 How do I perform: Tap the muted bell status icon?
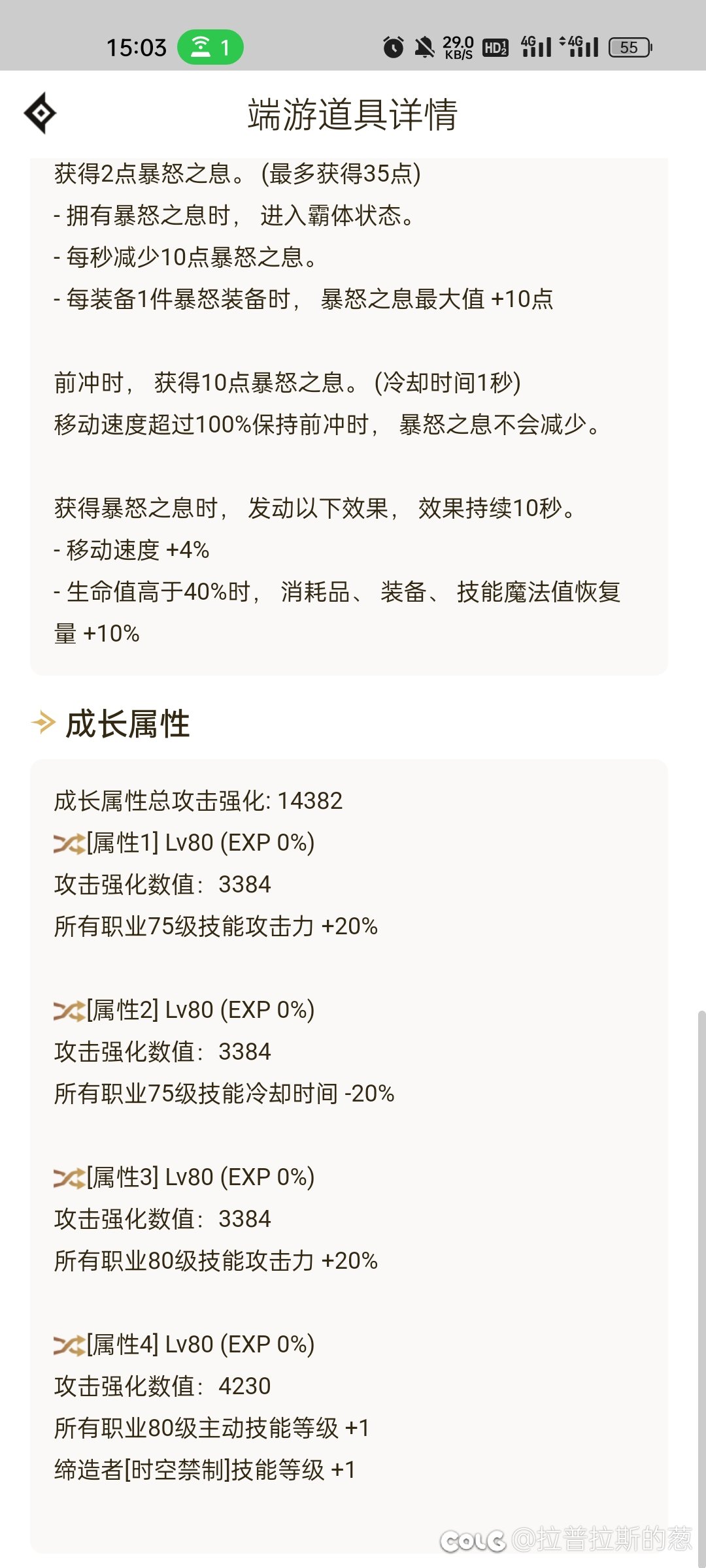[424, 47]
